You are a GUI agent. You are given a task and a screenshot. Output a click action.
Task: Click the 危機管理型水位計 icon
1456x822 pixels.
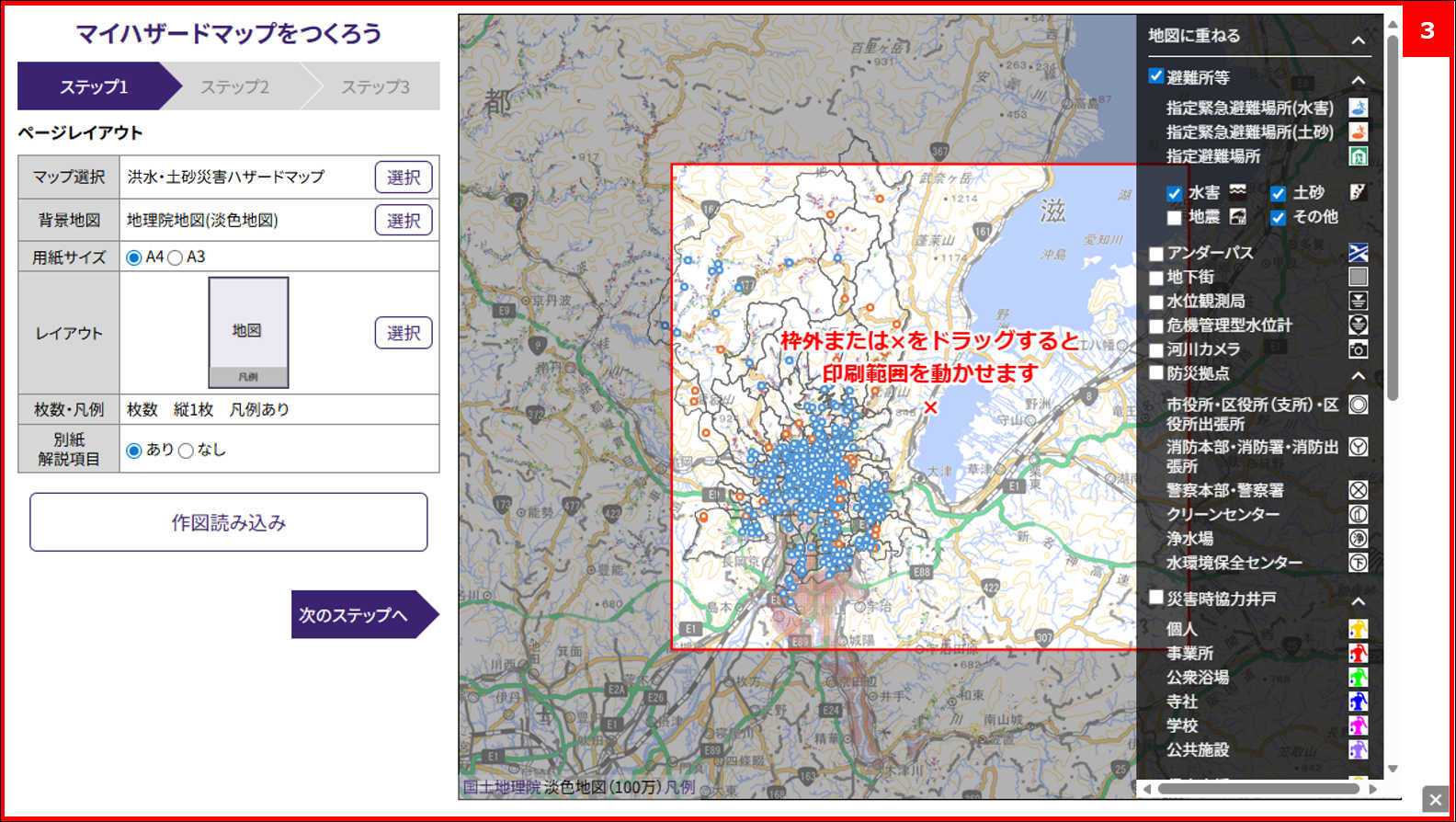1358,325
